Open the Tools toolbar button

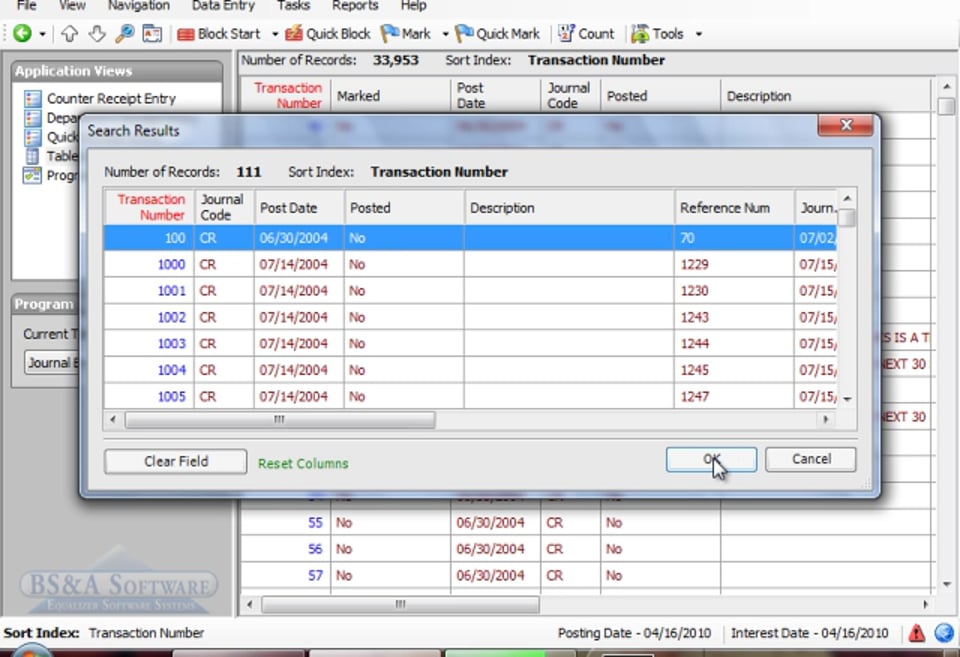(x=657, y=34)
